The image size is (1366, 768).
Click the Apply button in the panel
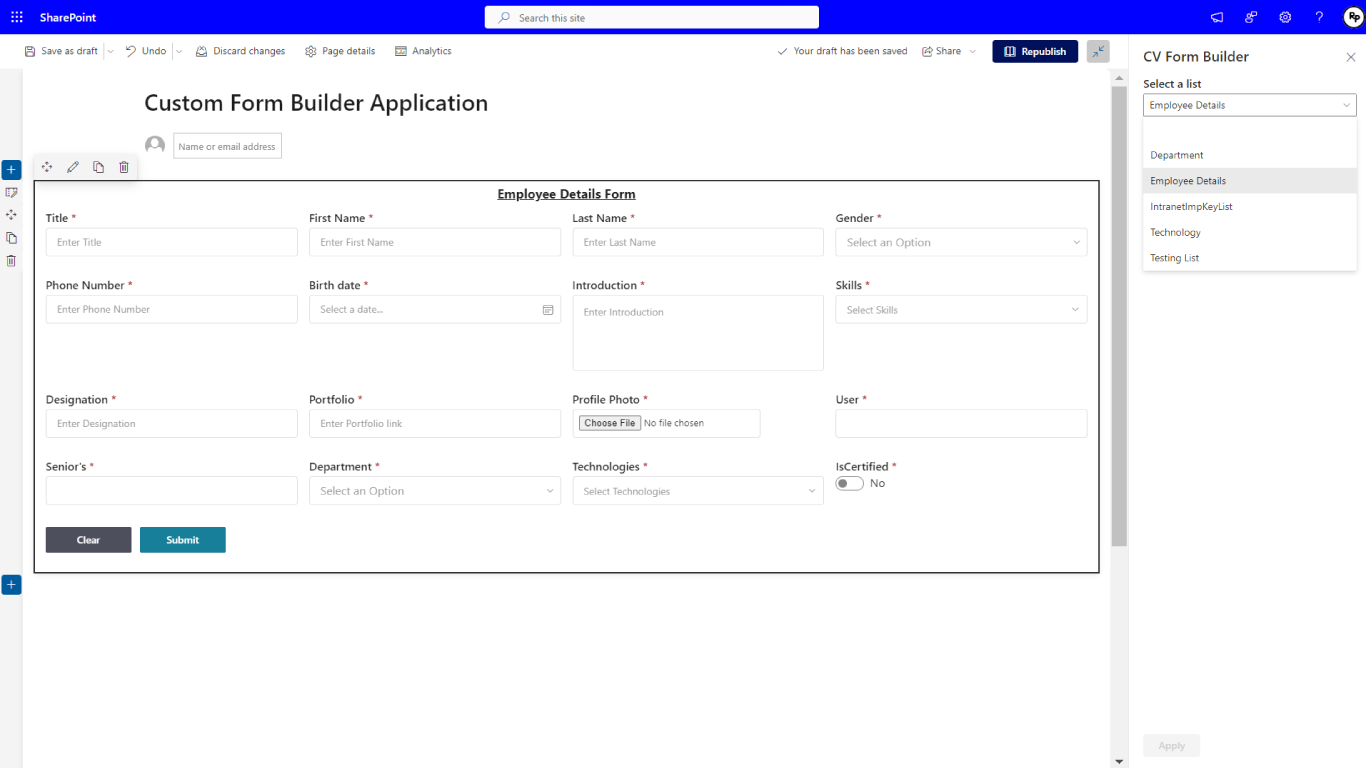(x=1171, y=745)
